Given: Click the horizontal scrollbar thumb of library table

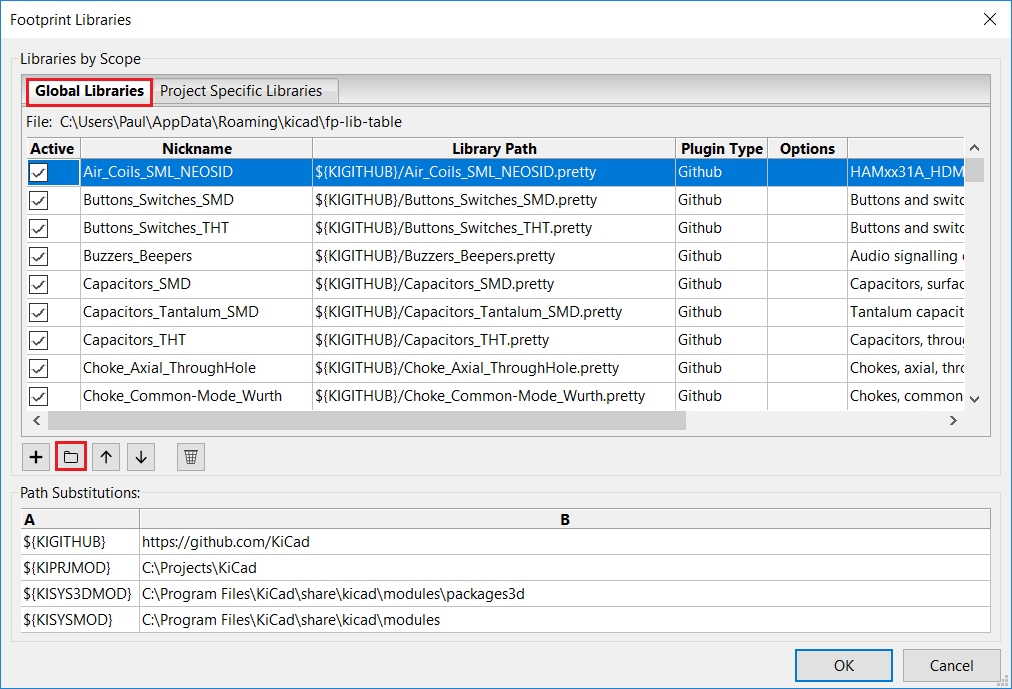Looking at the screenshot, I should 367,421.
